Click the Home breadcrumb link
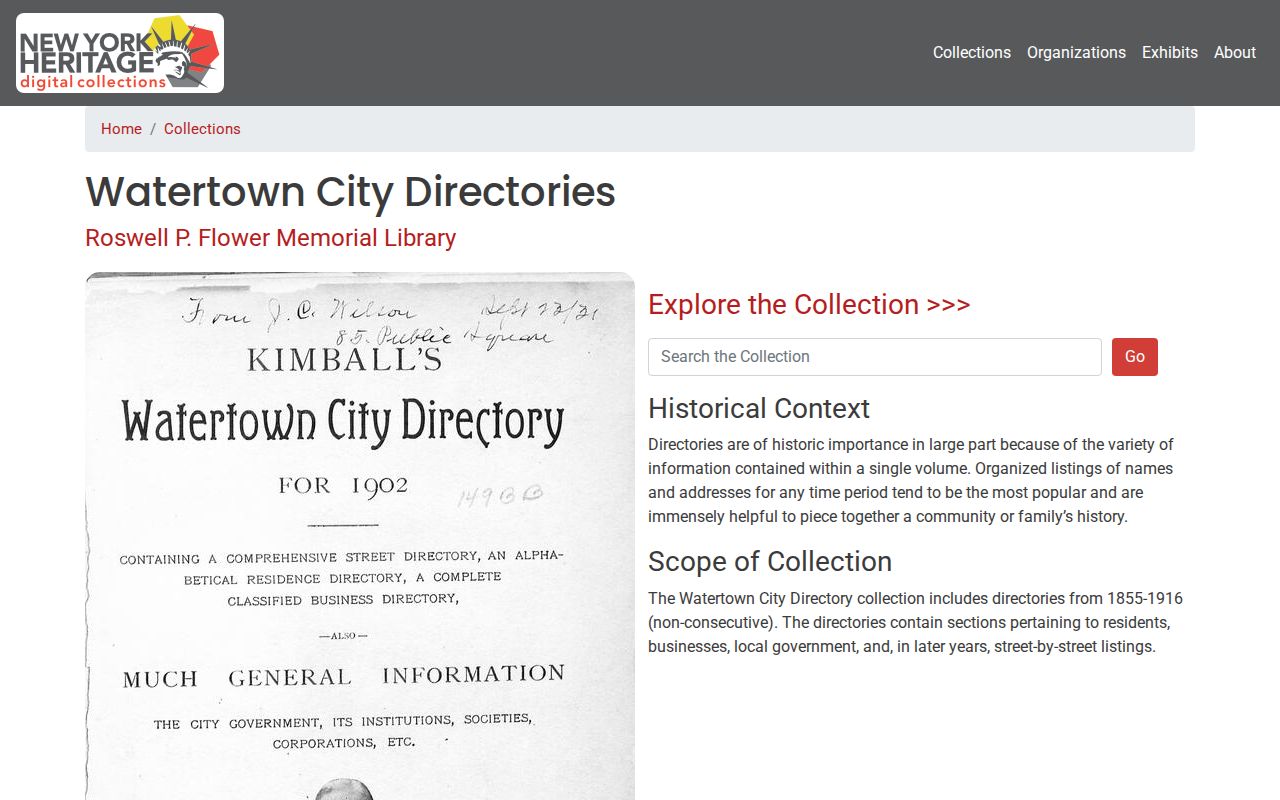The height and width of the screenshot is (800, 1280). coord(121,129)
